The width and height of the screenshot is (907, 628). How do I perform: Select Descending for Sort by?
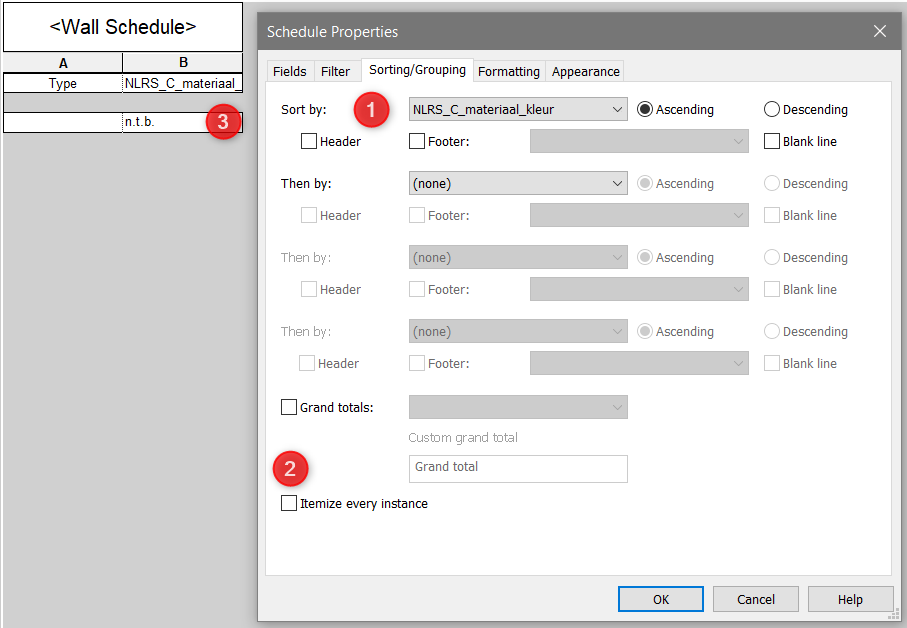pyautogui.click(x=772, y=110)
